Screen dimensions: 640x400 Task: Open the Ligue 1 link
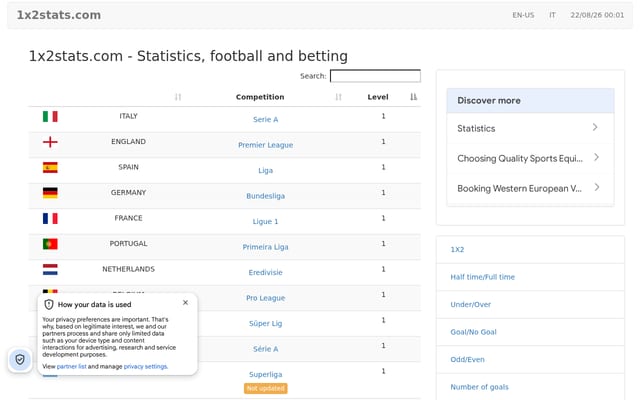(265, 222)
